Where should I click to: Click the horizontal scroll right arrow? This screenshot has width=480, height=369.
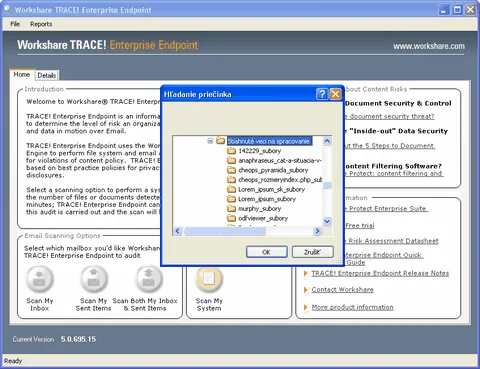(317, 231)
